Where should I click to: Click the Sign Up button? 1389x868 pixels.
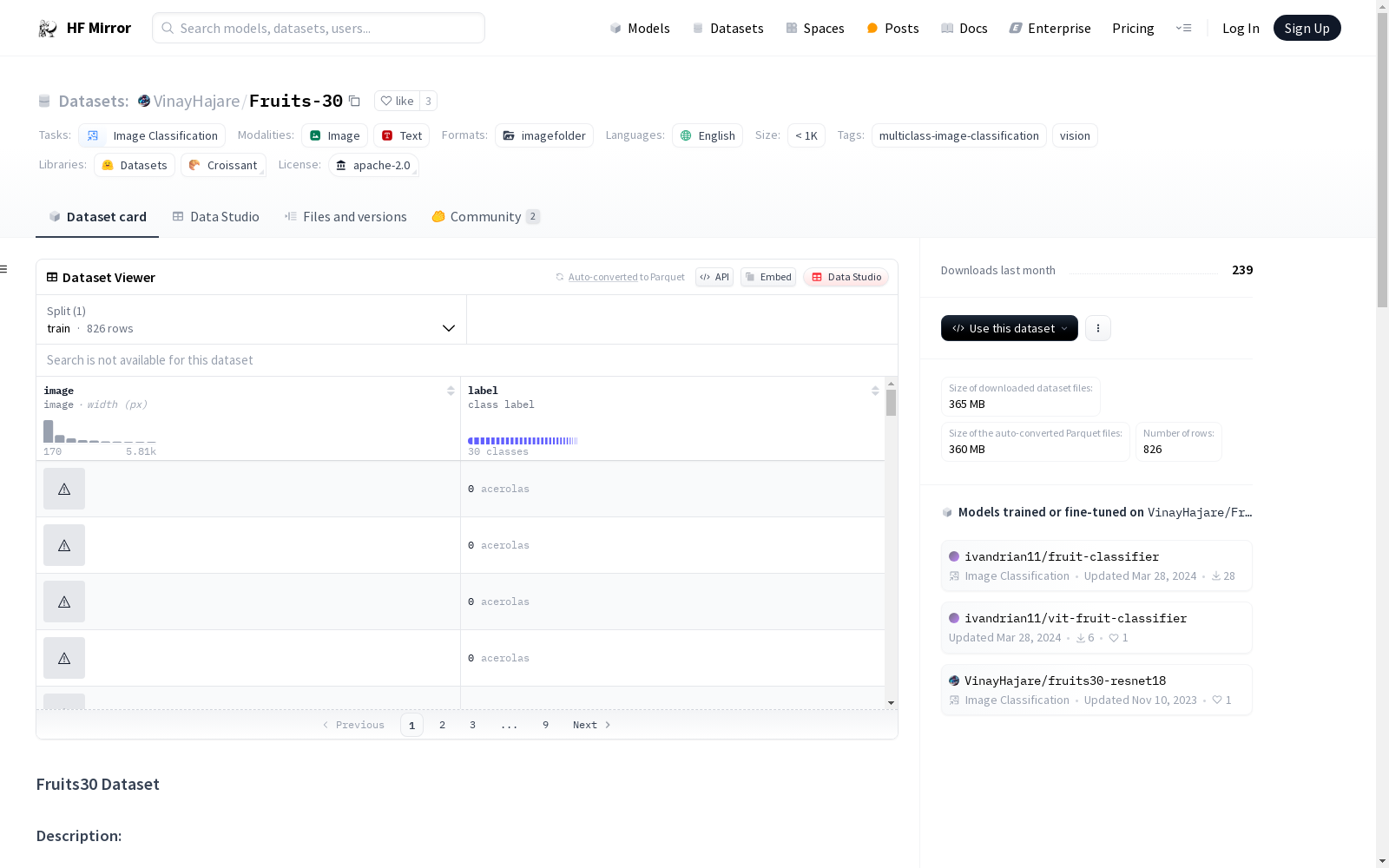pos(1307,29)
